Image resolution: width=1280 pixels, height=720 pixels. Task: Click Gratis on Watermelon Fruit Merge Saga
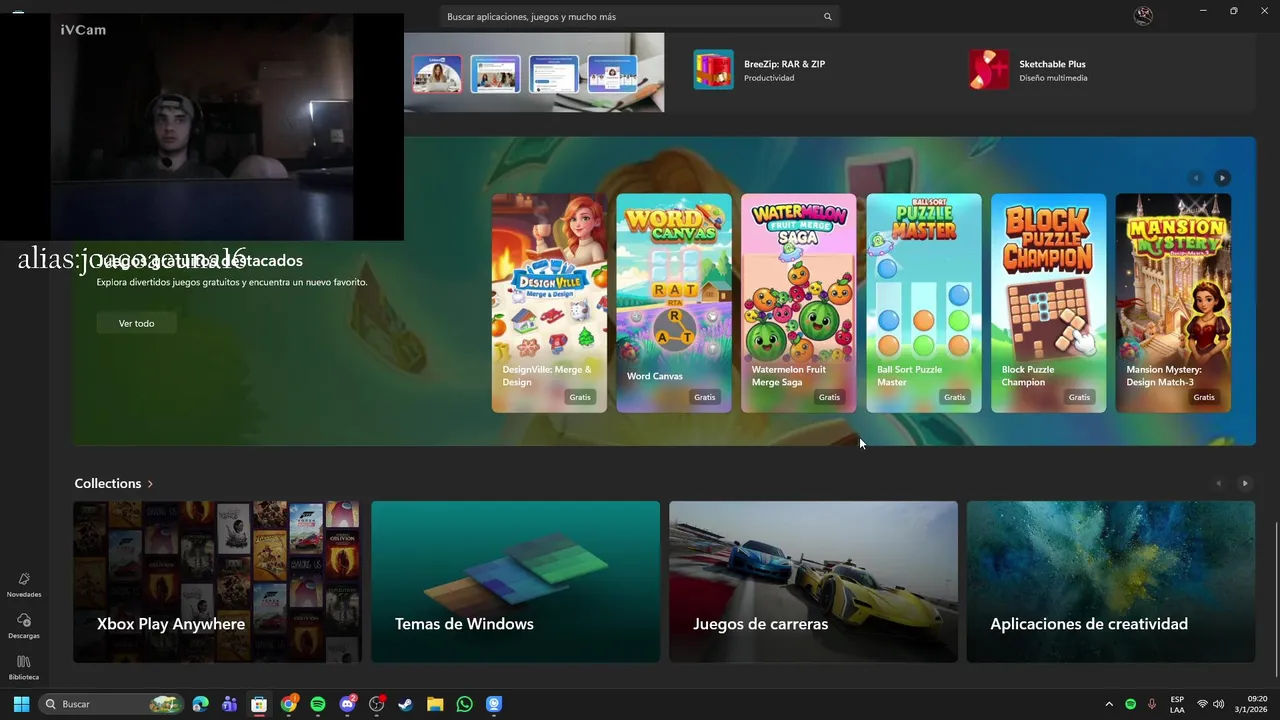coord(829,397)
